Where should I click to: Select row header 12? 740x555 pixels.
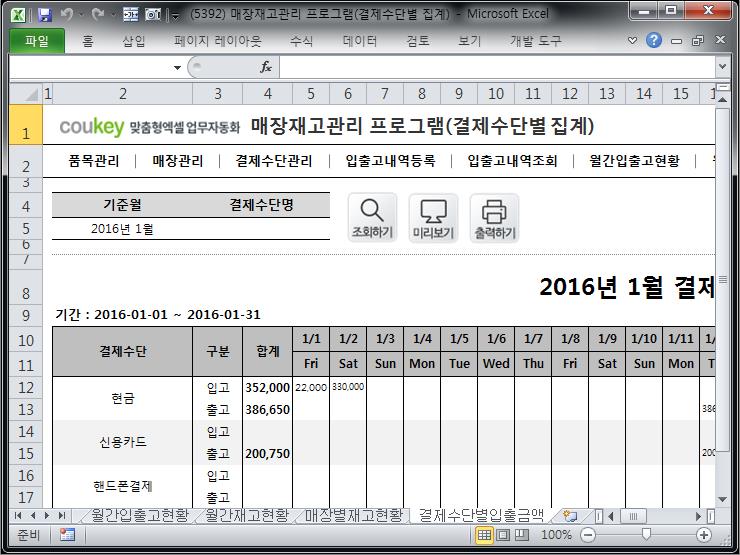click(x=26, y=387)
